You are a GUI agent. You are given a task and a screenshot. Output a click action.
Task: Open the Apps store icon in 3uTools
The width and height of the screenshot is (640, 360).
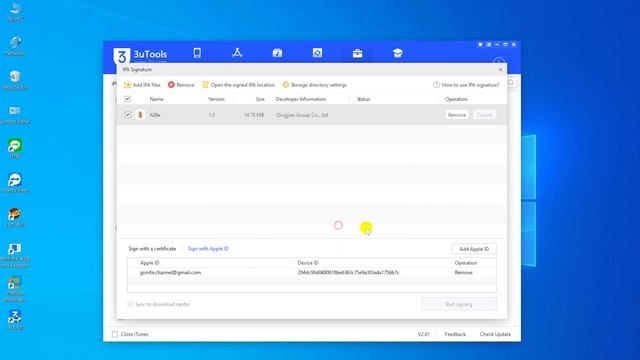[x=237, y=53]
